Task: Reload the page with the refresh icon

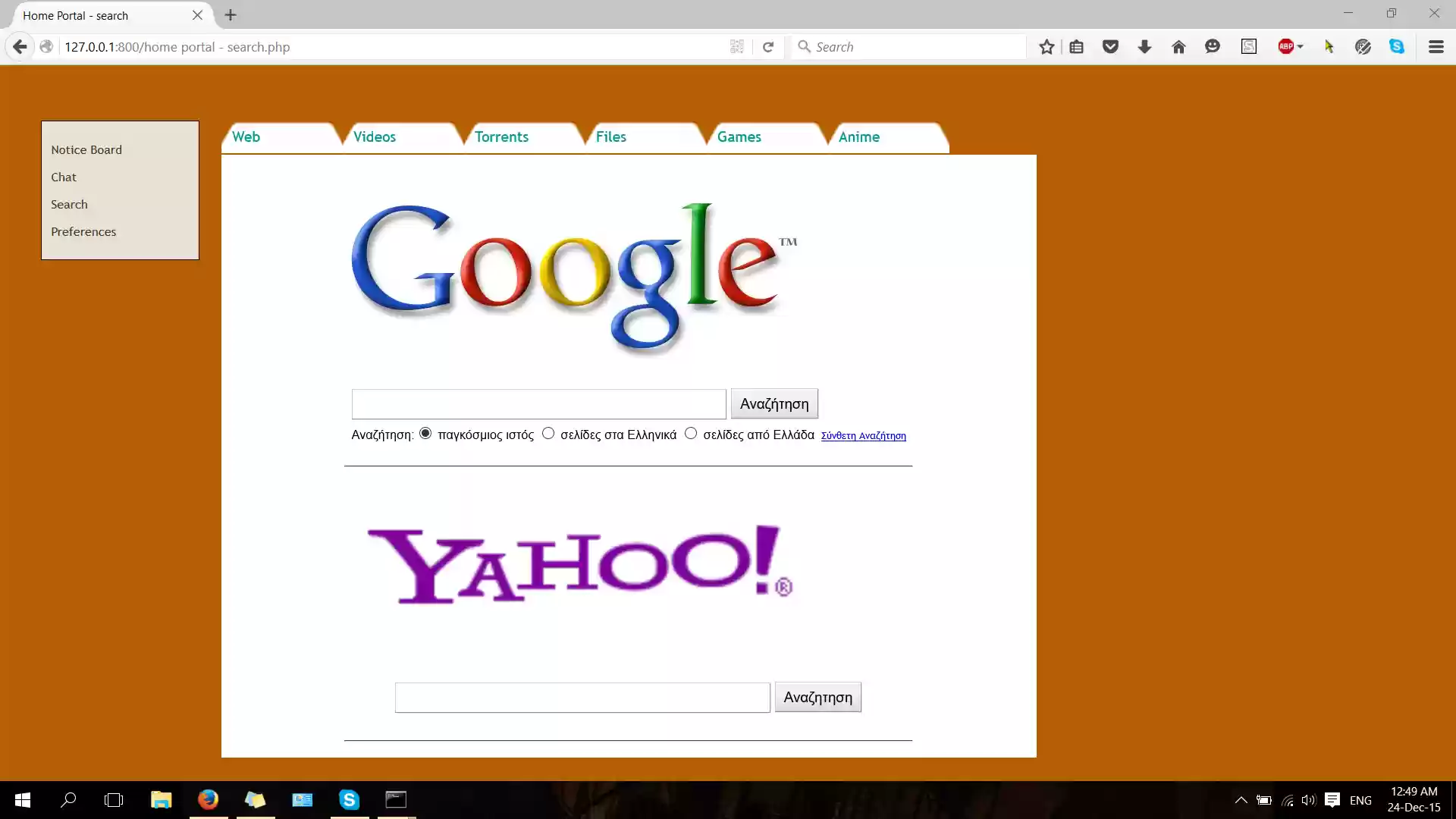Action: tap(768, 46)
